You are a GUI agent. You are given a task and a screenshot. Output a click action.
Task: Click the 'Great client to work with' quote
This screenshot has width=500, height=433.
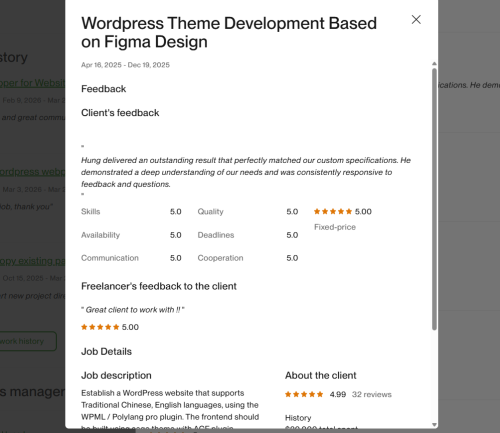click(x=133, y=310)
